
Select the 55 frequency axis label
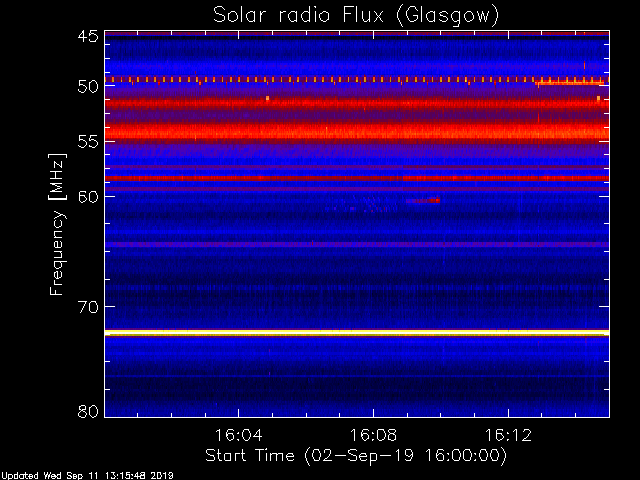(88, 142)
